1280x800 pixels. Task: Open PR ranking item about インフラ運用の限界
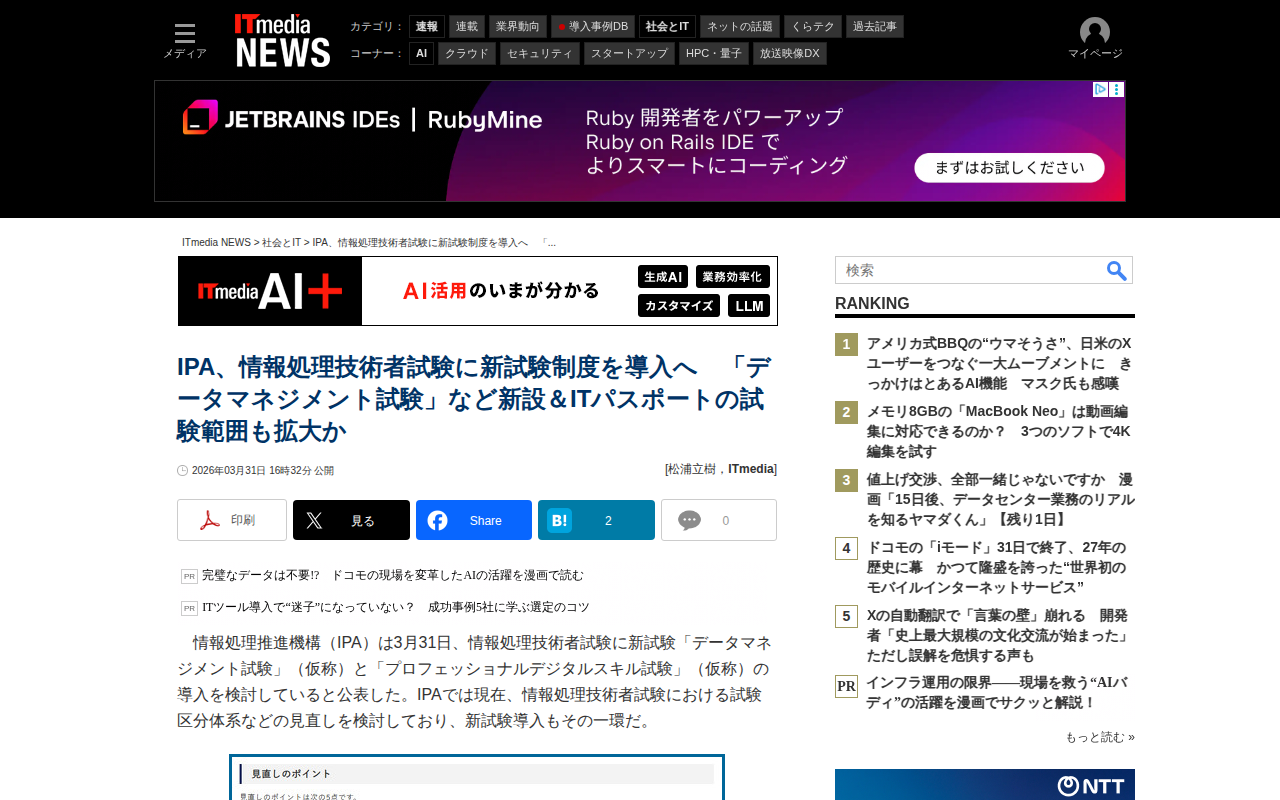[996, 692]
